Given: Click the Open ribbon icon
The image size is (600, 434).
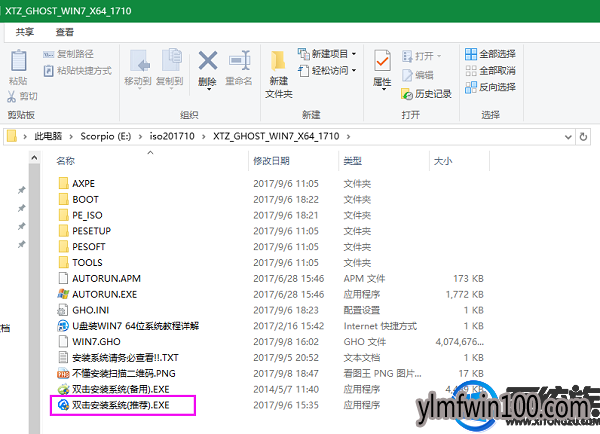Looking at the screenshot, I should [407, 56].
